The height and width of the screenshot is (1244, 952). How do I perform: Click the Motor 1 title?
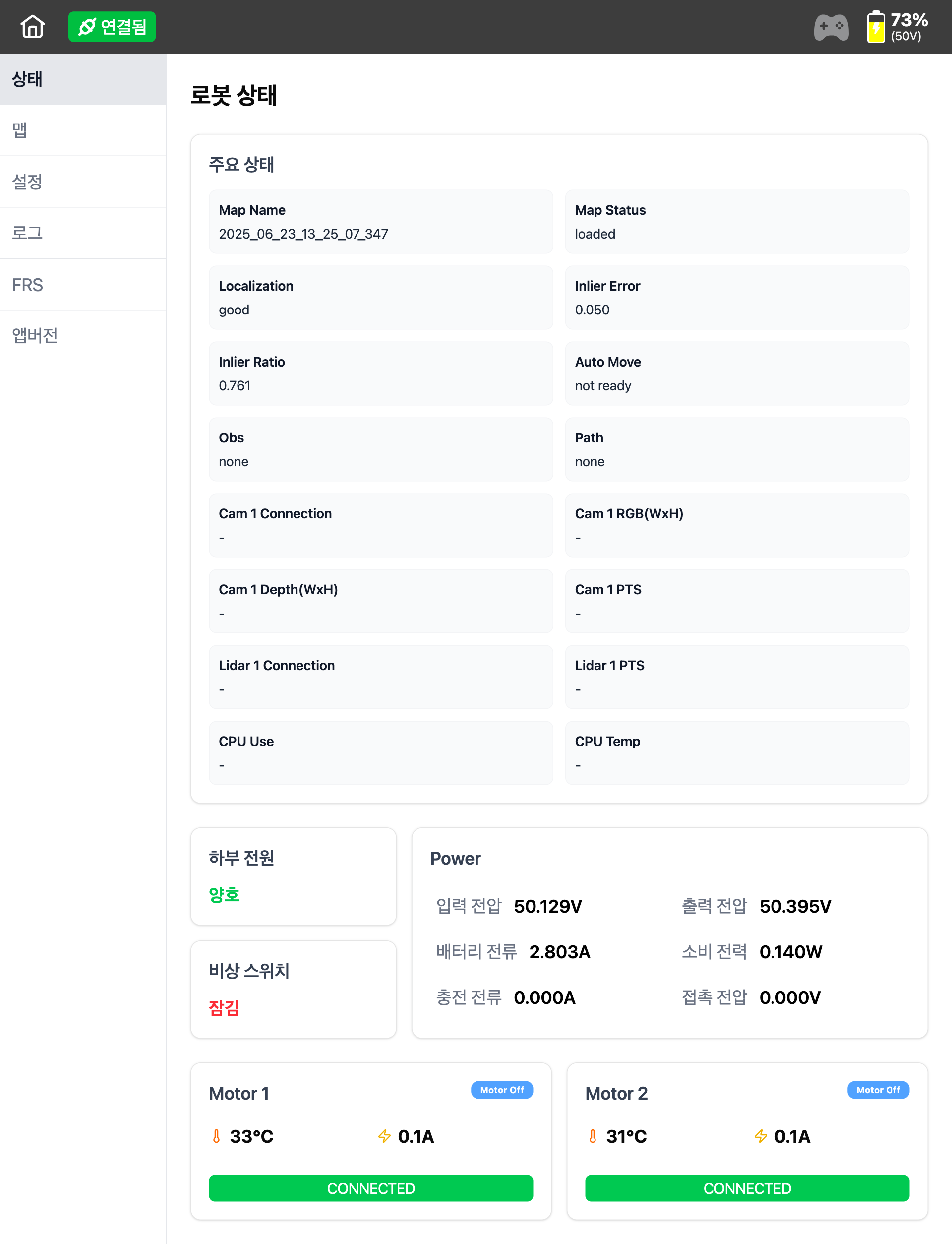[238, 1093]
